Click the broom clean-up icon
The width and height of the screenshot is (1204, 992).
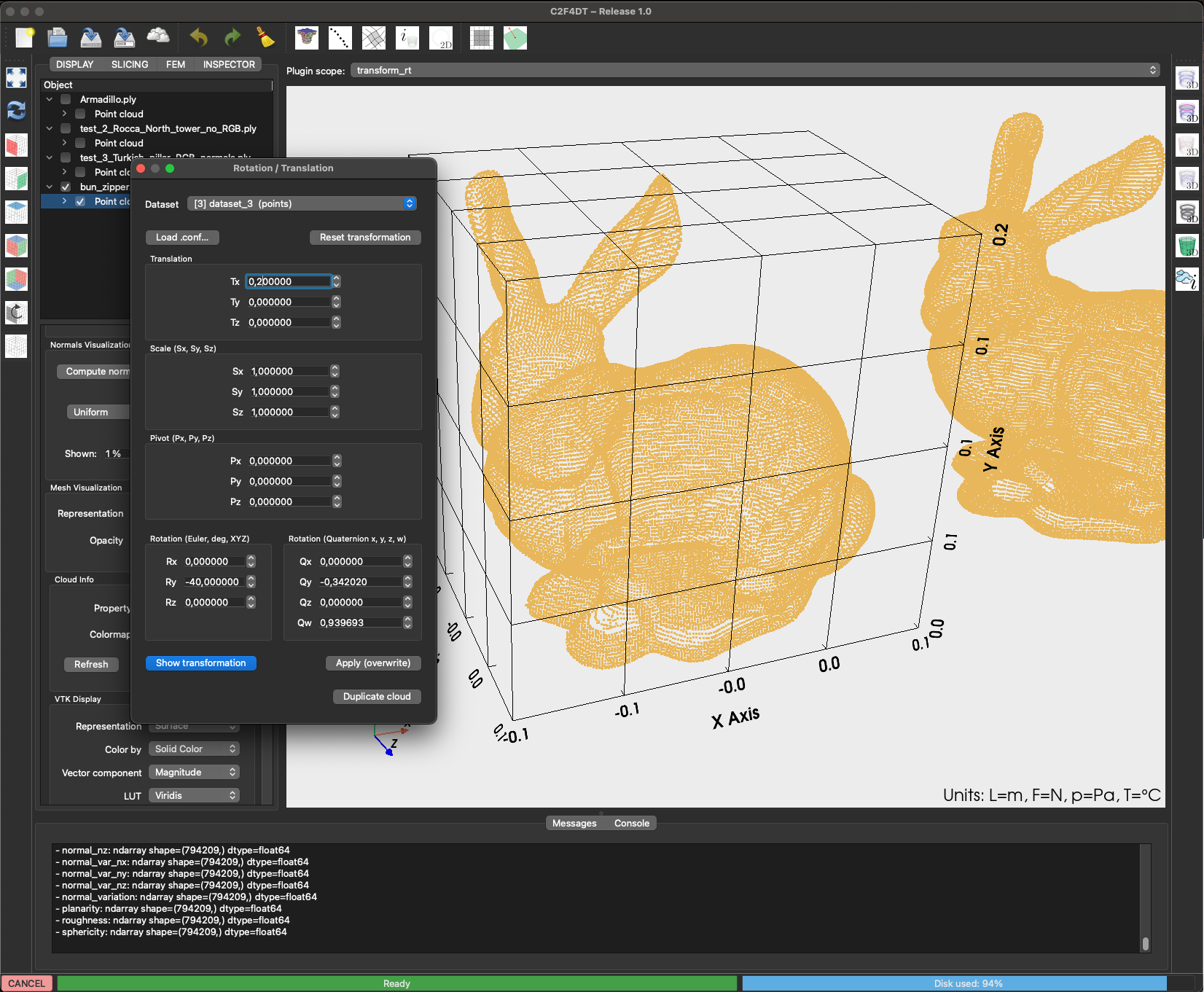(x=266, y=38)
